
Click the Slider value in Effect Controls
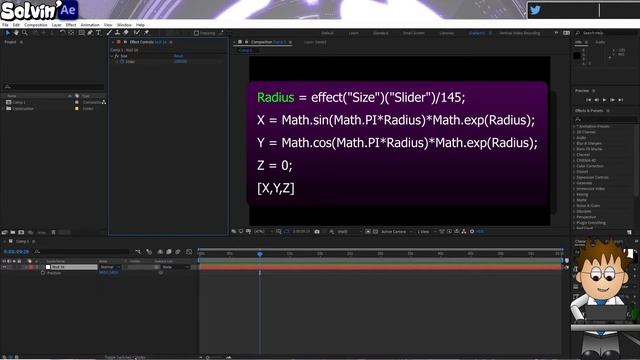pos(180,62)
